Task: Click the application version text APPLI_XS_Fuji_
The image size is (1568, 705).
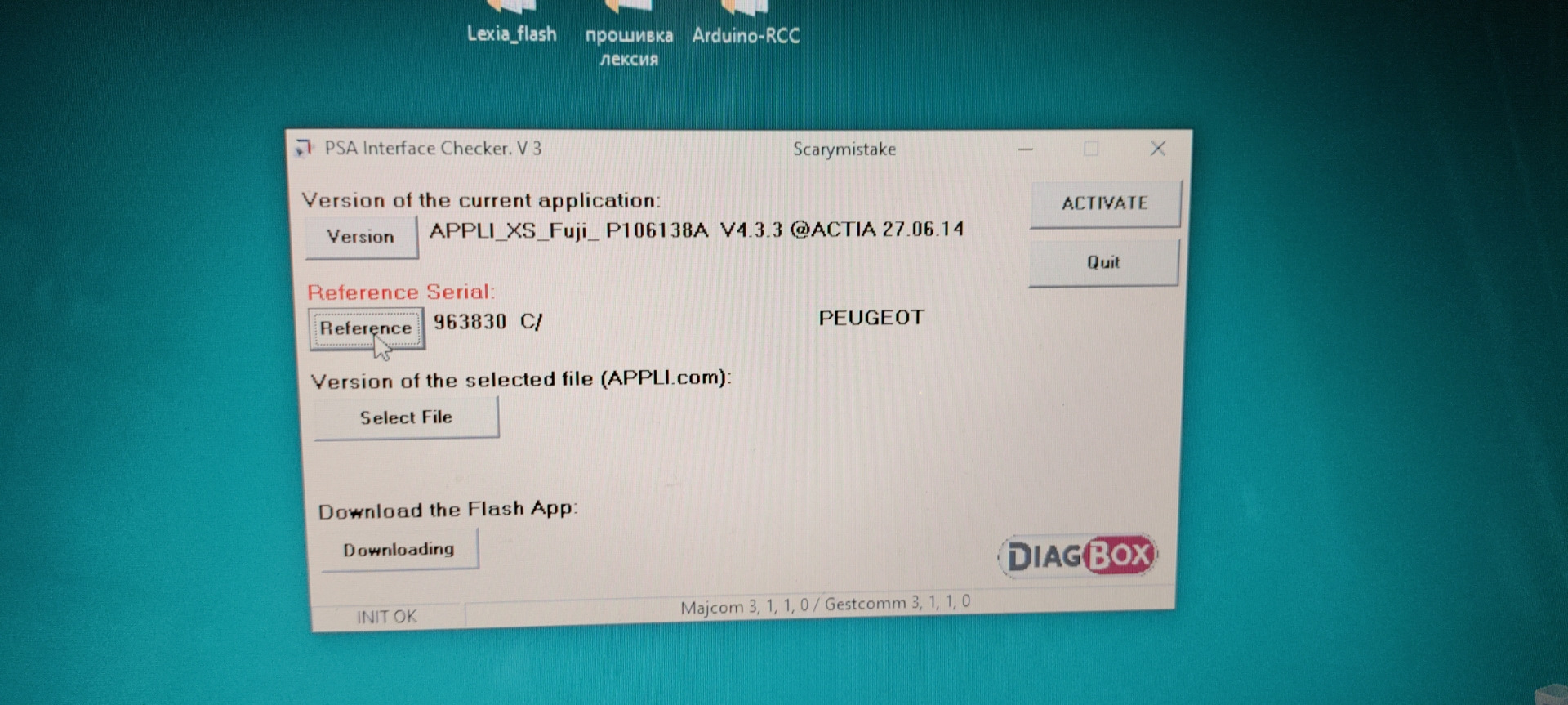Action: 514,231
